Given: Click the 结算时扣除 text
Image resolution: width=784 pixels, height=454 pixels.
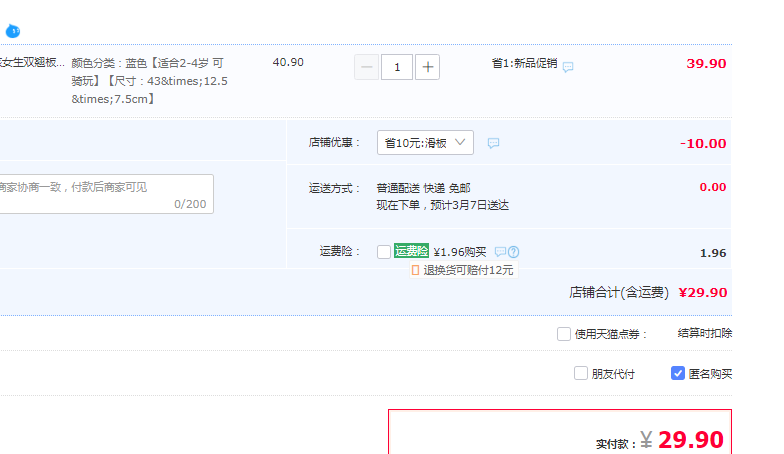Looking at the screenshot, I should click(704, 333).
